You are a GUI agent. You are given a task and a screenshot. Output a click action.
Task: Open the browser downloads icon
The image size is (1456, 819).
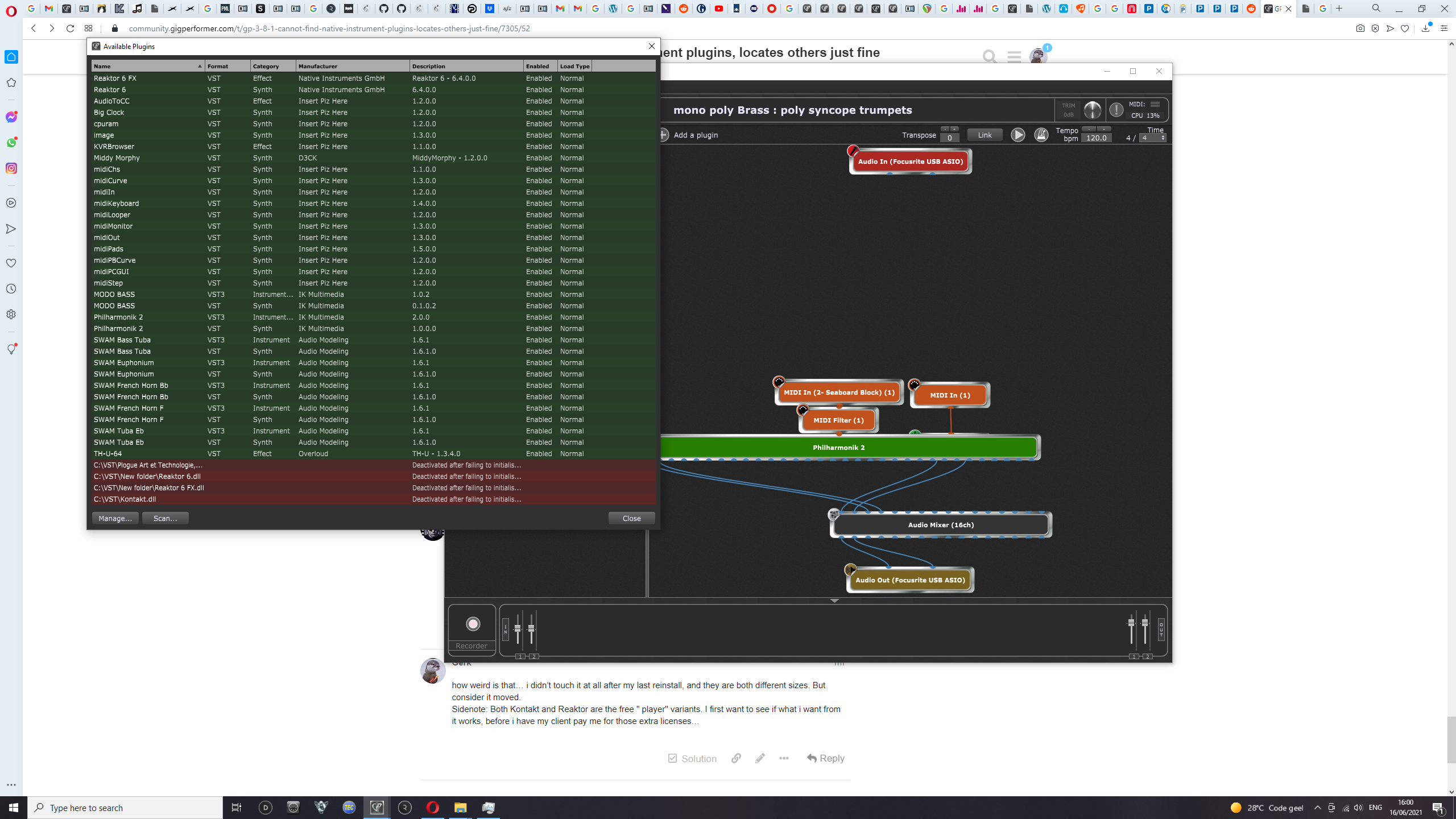point(1425,28)
